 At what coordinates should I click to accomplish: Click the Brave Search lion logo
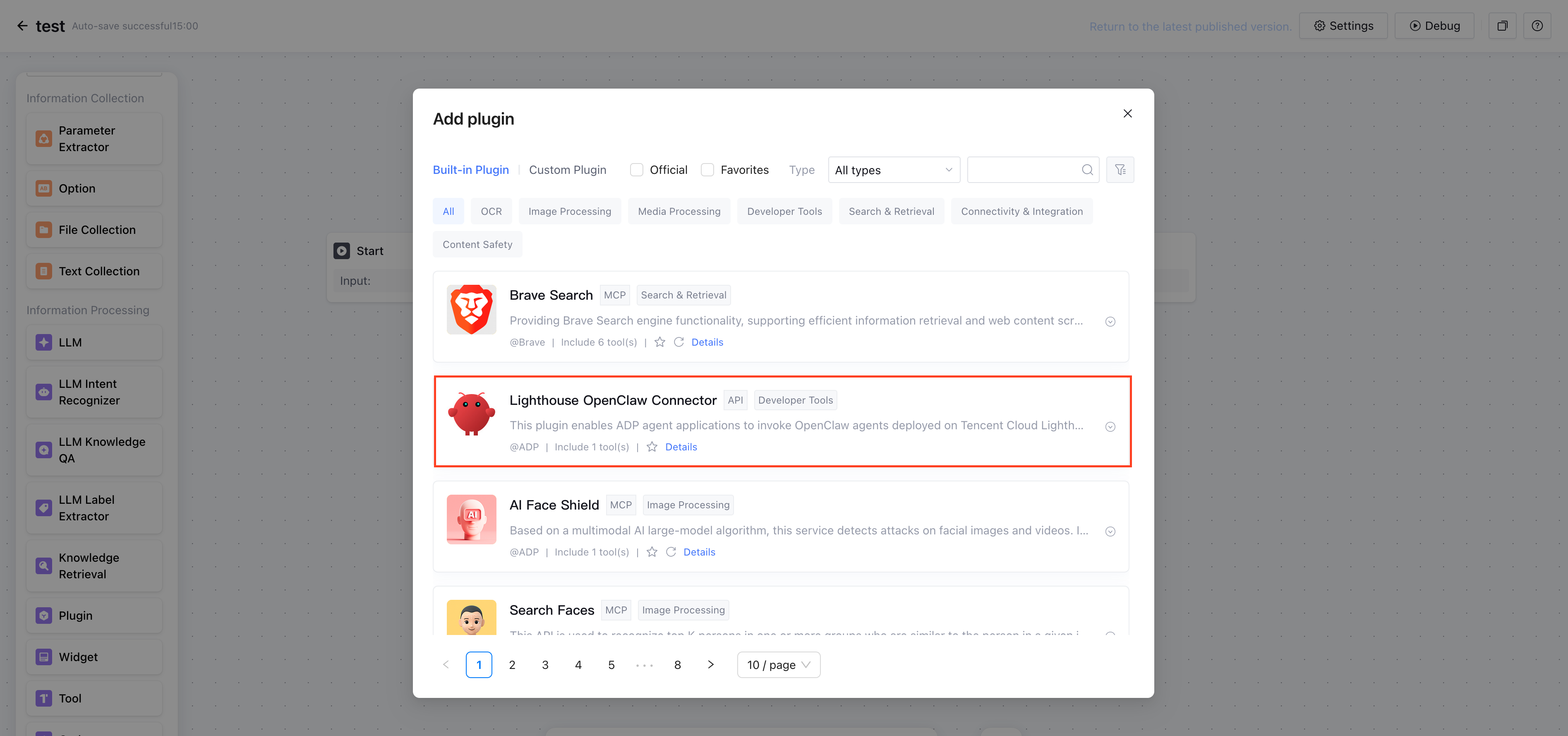[x=471, y=310]
